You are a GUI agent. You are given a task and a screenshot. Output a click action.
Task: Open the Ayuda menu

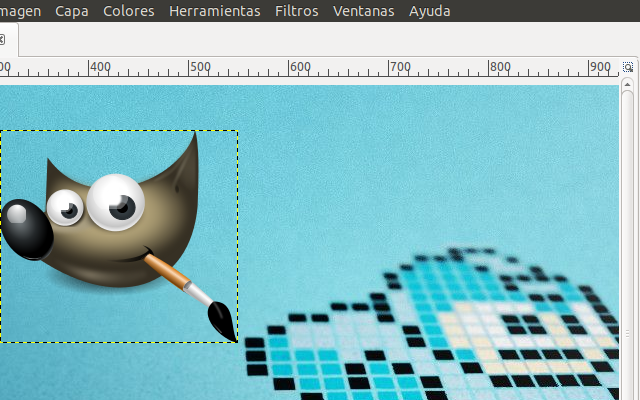pos(430,11)
